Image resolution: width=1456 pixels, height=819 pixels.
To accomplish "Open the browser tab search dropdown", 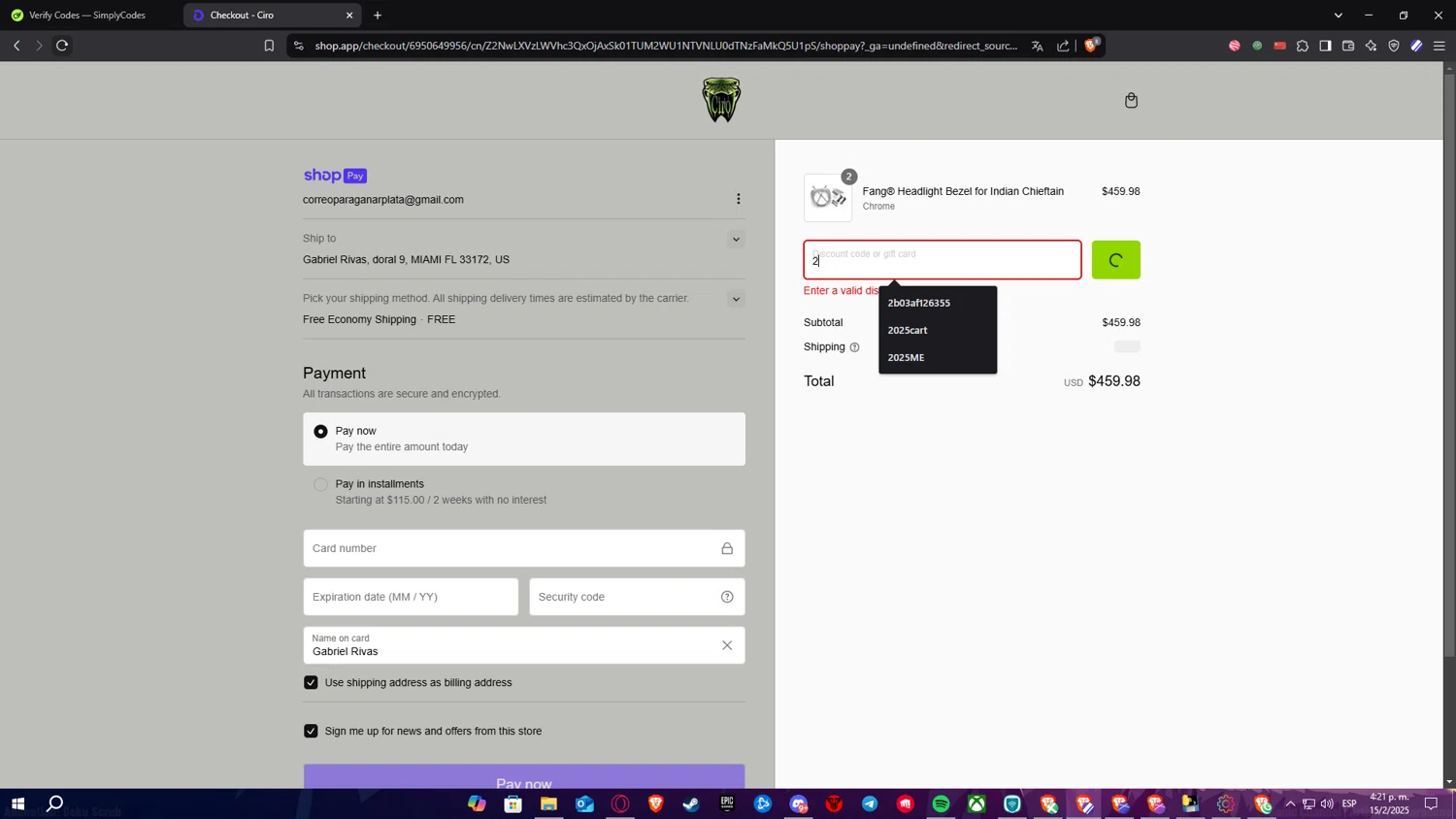I will point(1338,15).
